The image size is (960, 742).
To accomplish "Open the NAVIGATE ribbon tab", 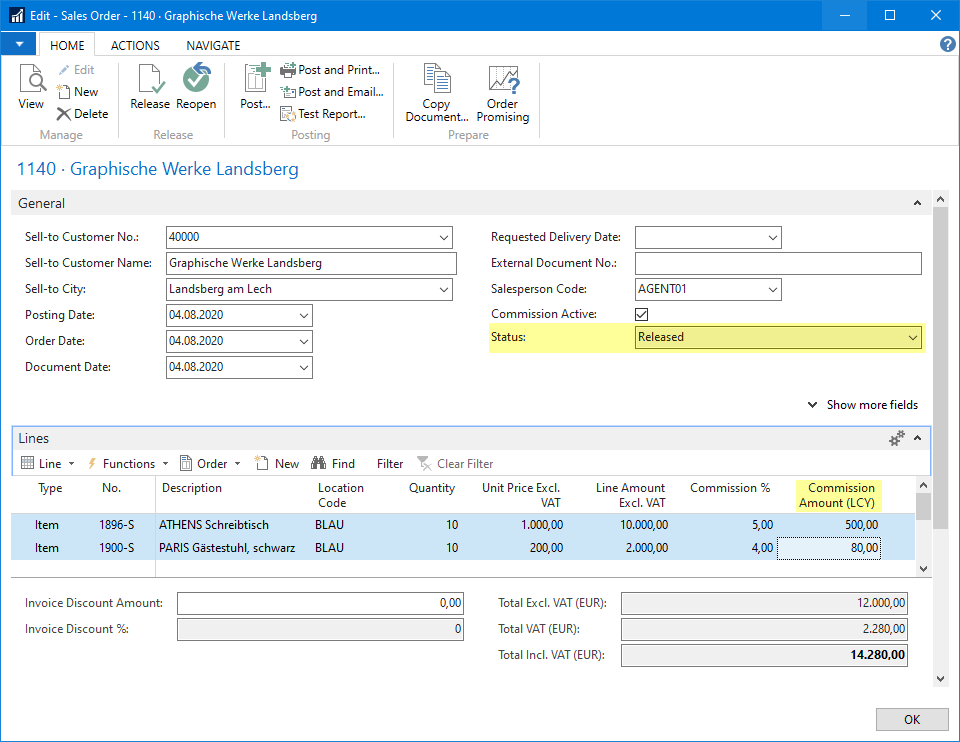I will click(213, 46).
